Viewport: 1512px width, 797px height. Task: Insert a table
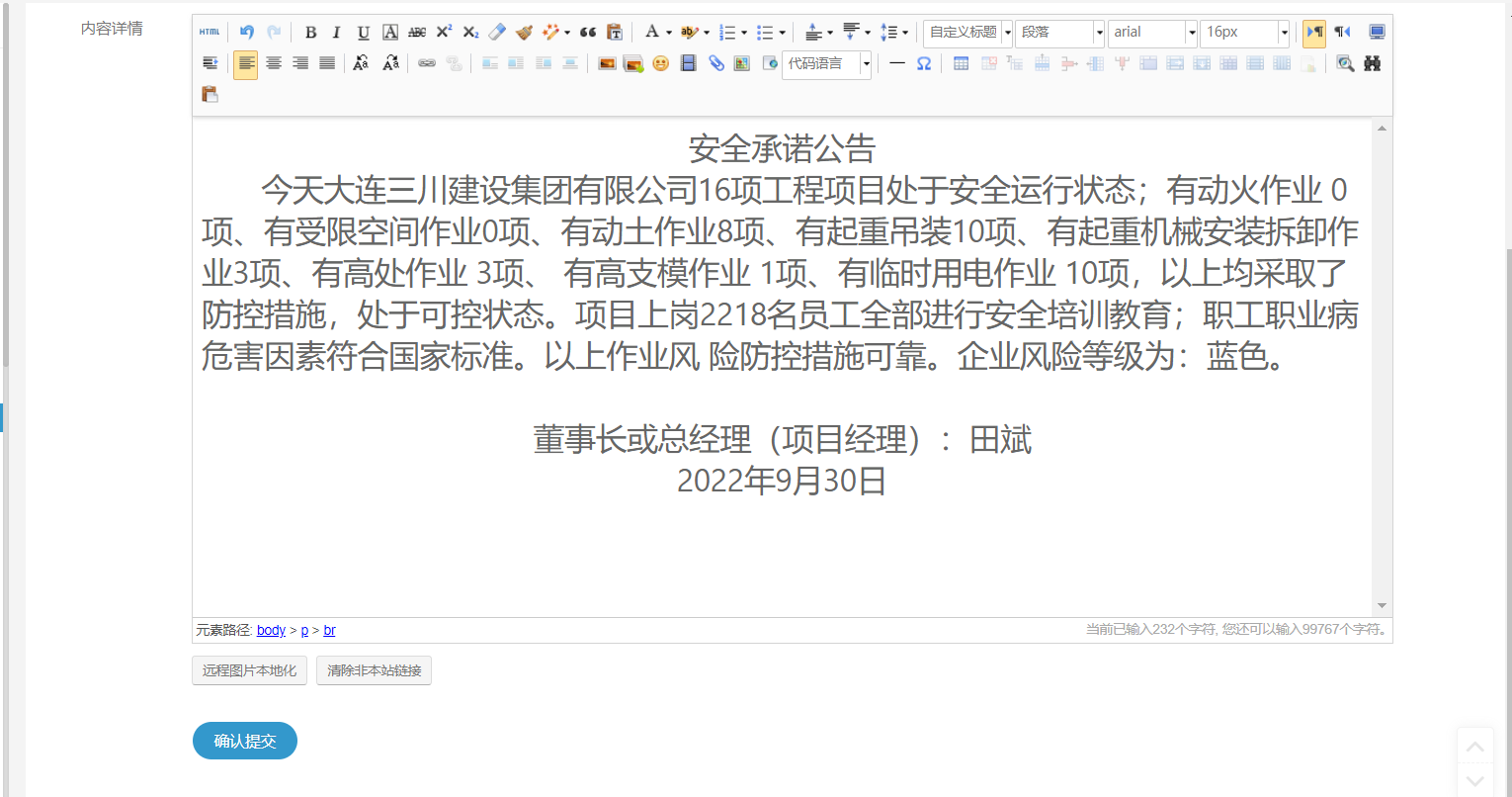tap(961, 63)
